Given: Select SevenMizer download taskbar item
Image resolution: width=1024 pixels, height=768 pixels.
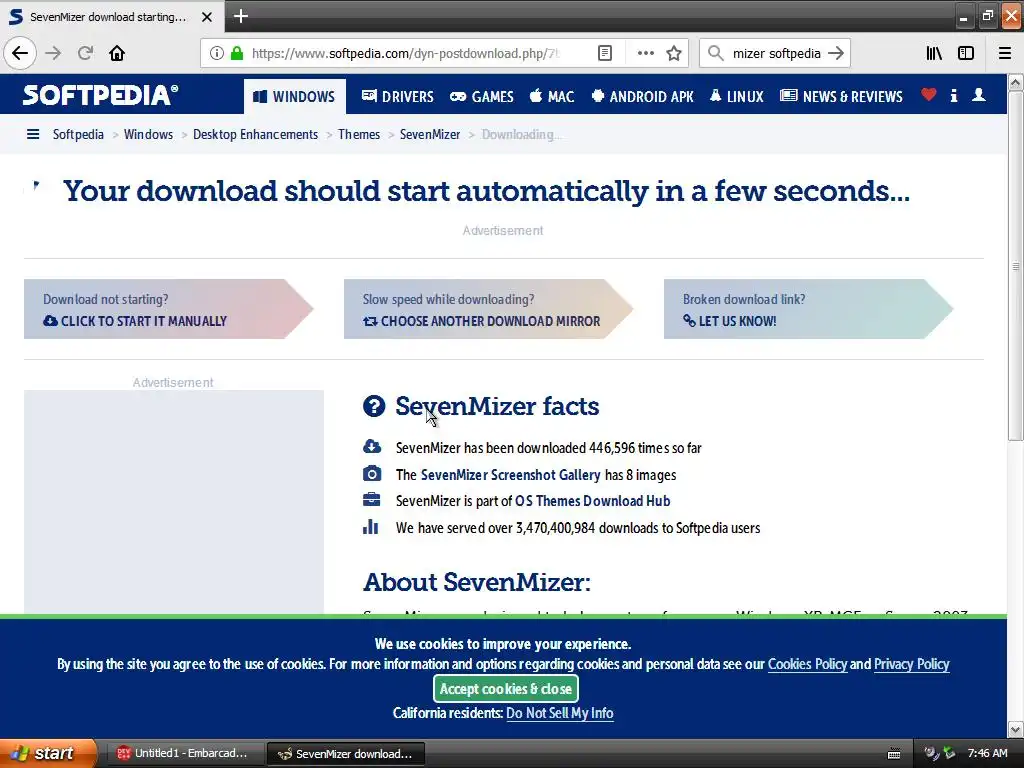Looking at the screenshot, I should pos(346,754).
